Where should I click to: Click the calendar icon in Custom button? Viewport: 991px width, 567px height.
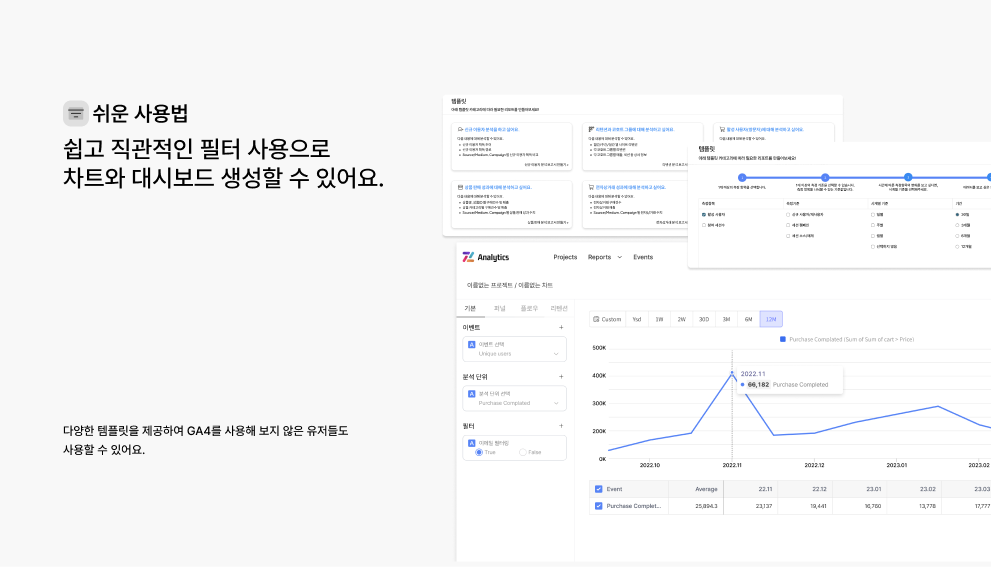coord(596,319)
